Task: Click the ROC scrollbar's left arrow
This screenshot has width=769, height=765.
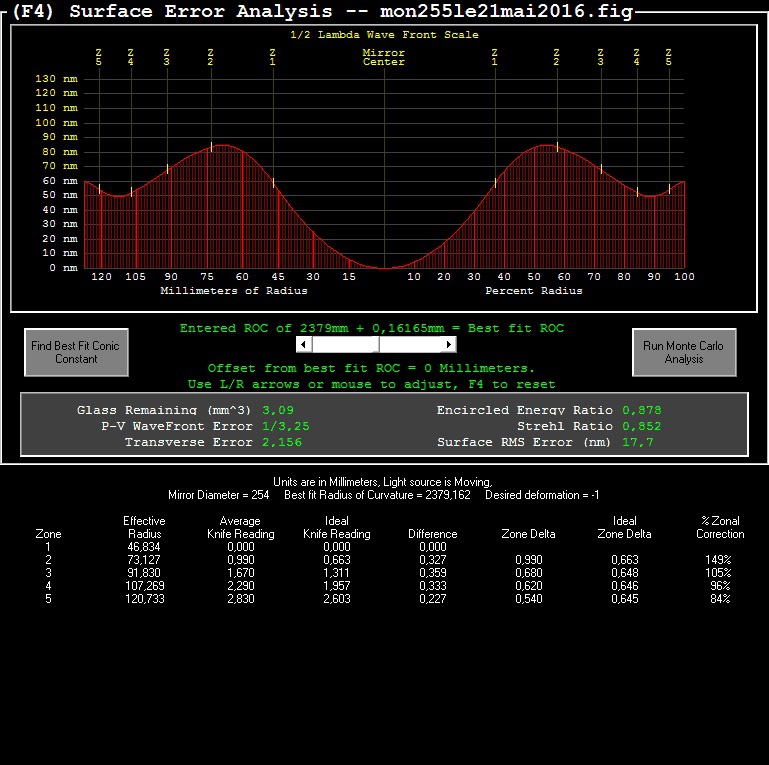Action: point(304,344)
